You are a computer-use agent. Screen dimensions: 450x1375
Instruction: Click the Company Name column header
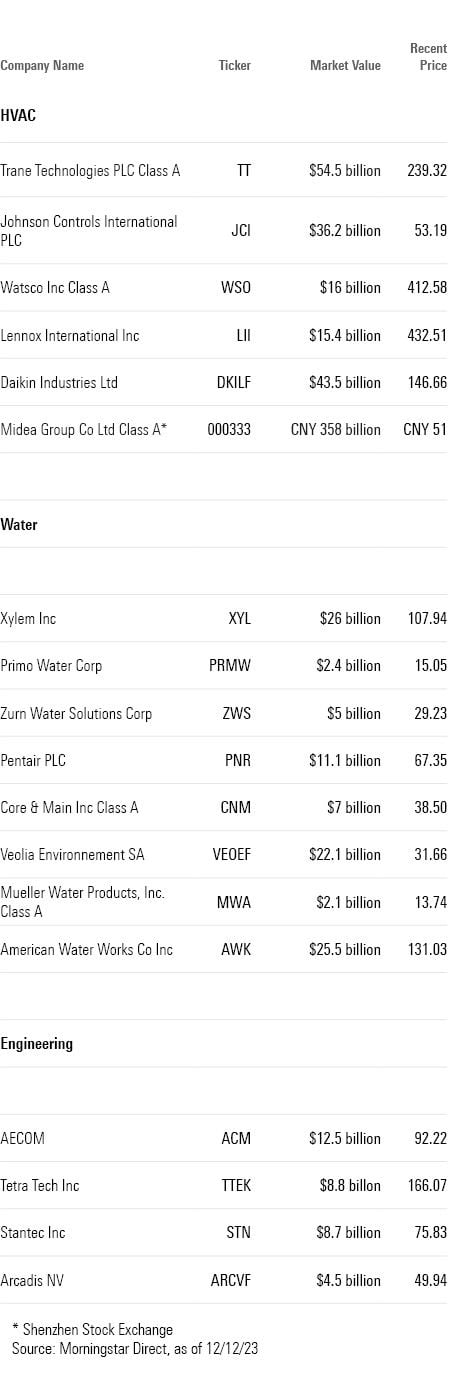point(42,66)
